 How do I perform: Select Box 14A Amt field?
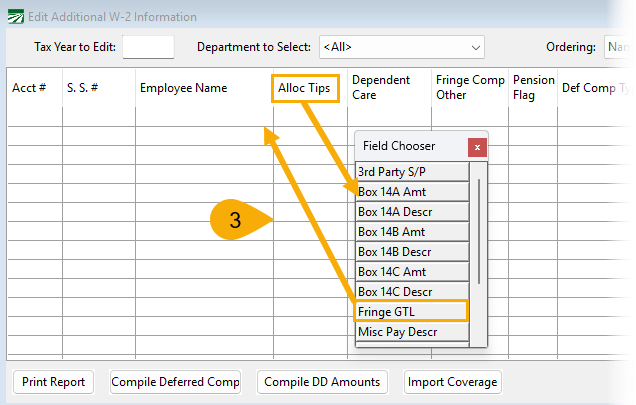[x=411, y=191]
